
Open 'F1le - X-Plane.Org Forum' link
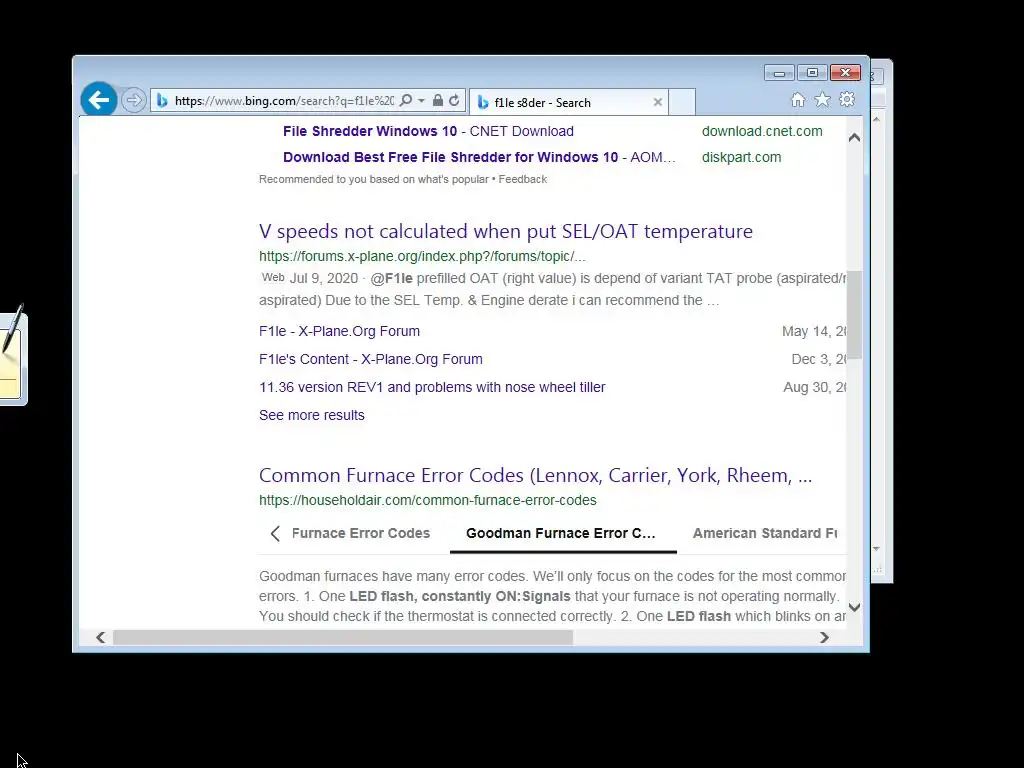[339, 331]
